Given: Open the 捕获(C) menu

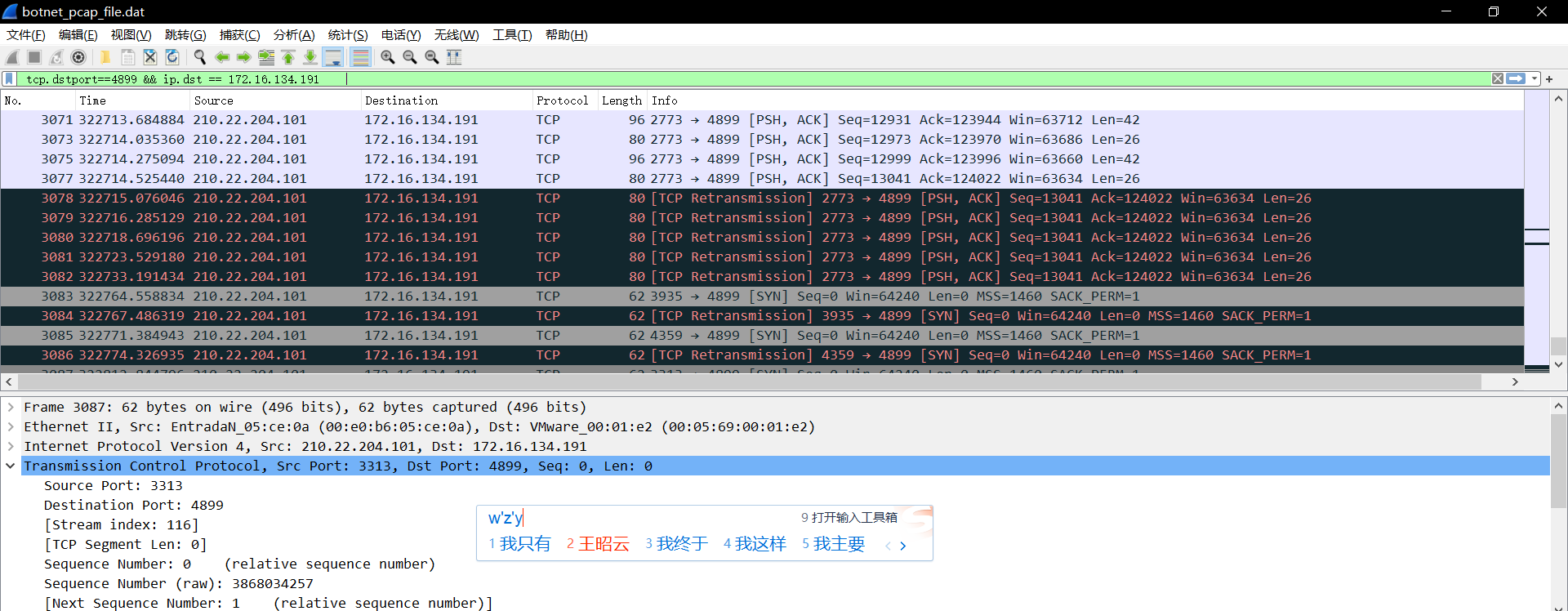Looking at the screenshot, I should coord(240,35).
